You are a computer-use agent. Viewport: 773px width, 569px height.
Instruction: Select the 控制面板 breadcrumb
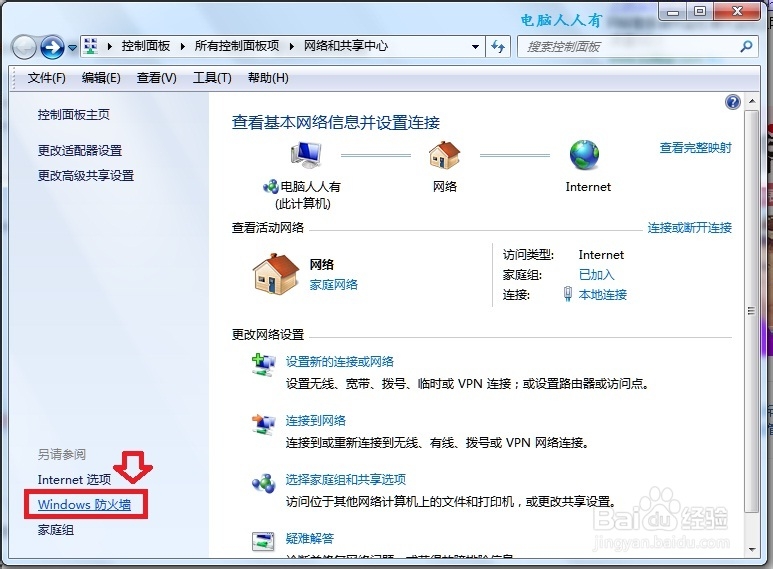click(x=146, y=46)
